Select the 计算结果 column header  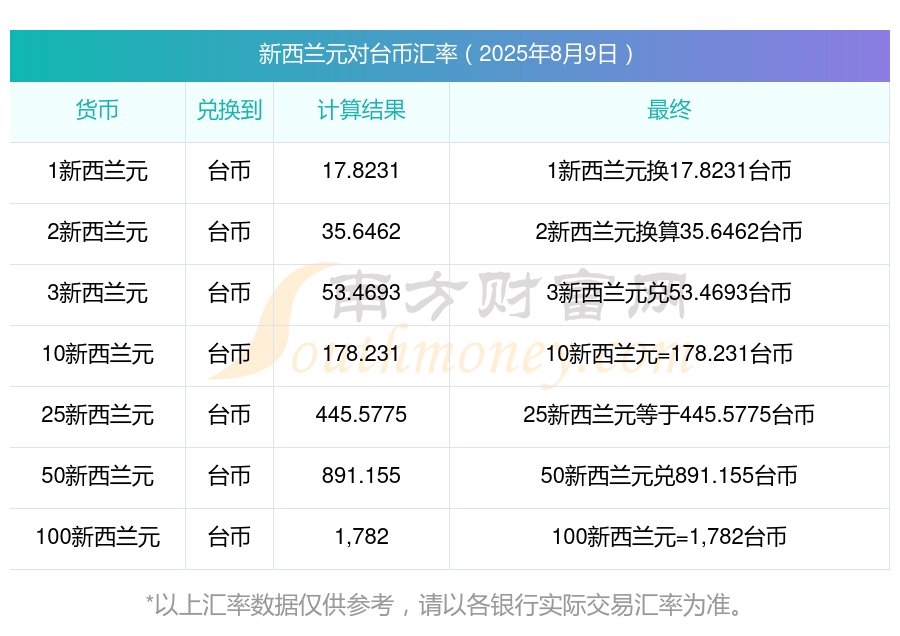(361, 110)
